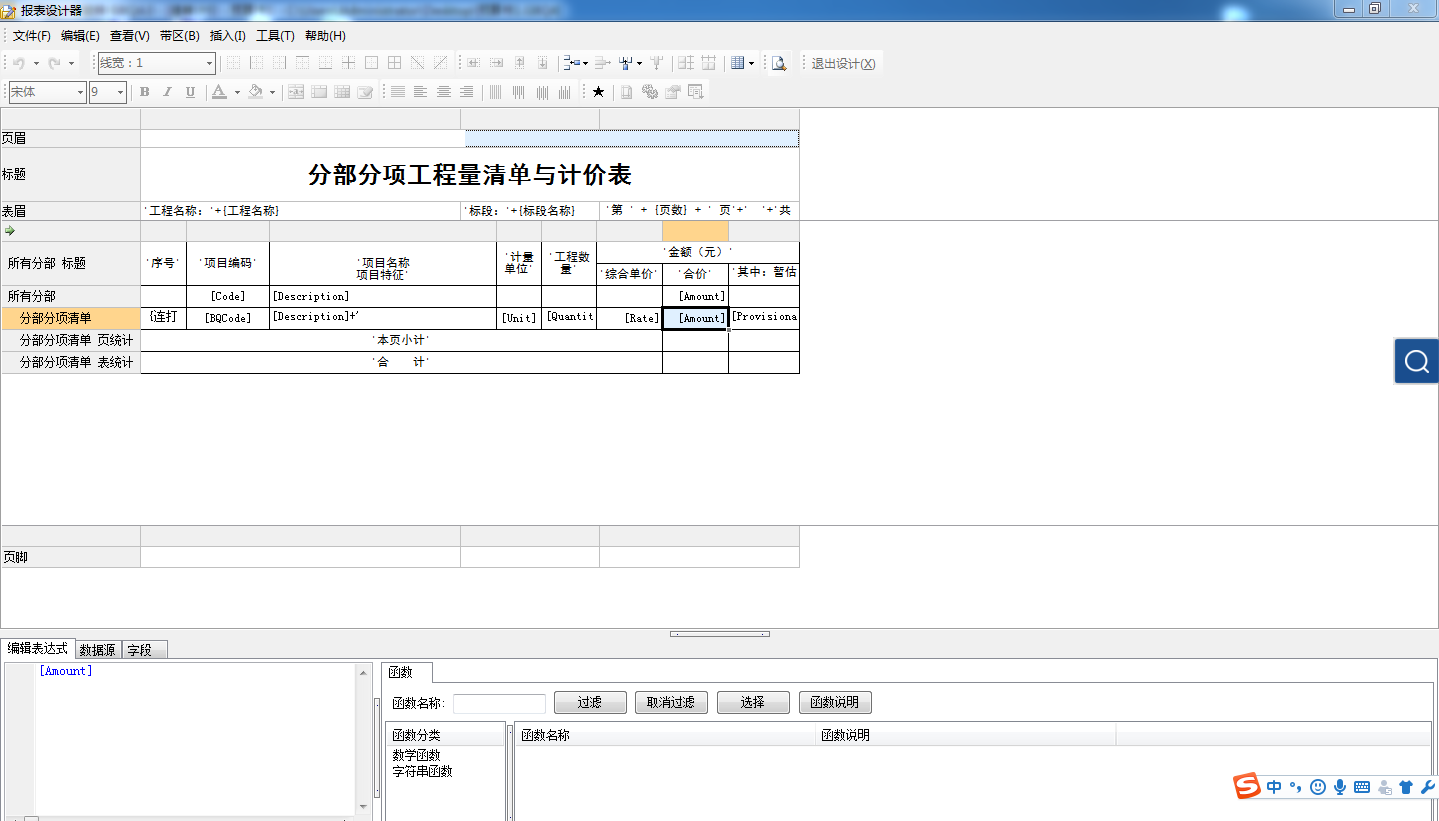Apply bottom border to the cell
Image resolution: width=1439 pixels, height=821 pixels.
324,63
